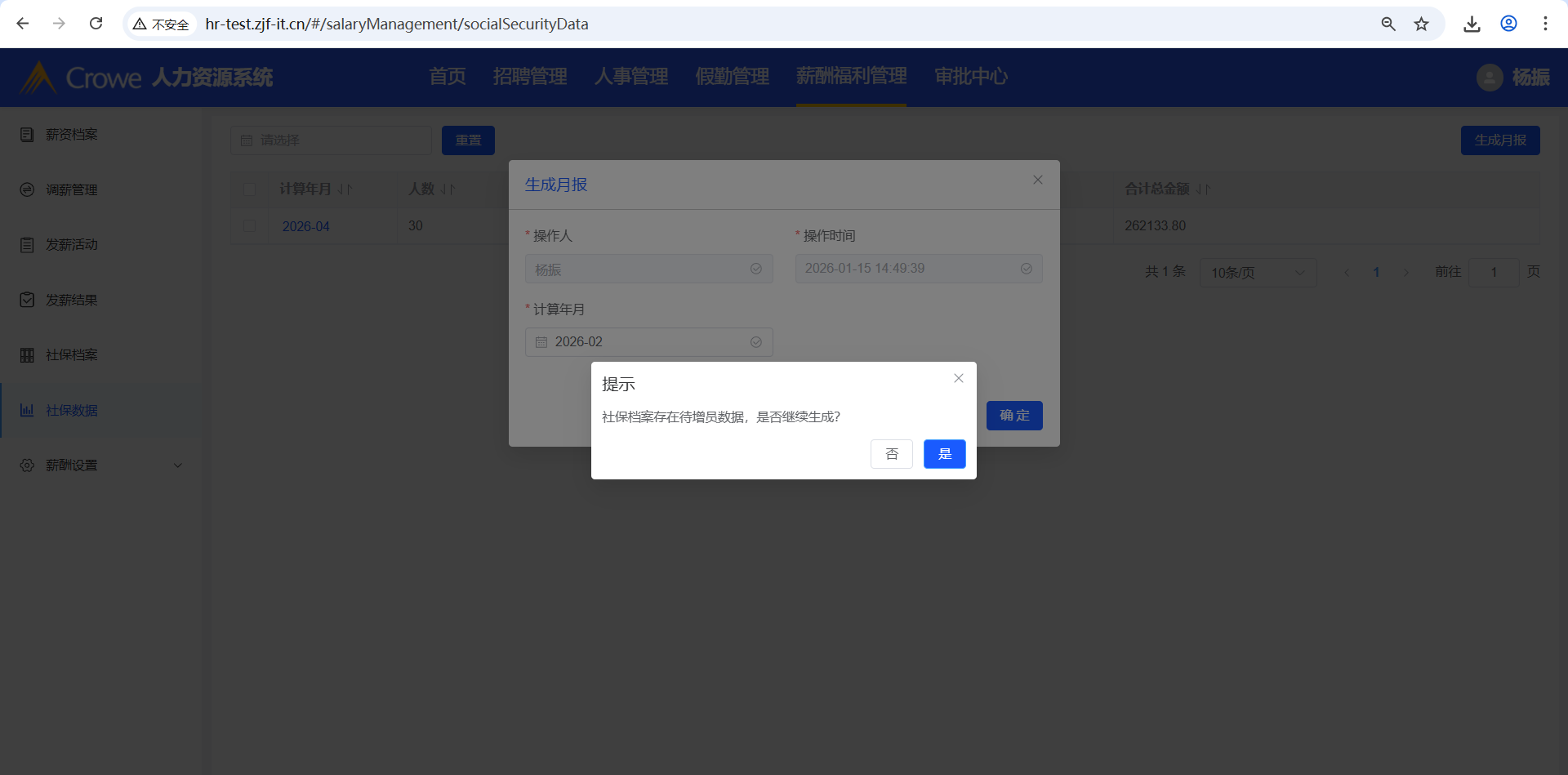Image resolution: width=1568 pixels, height=775 pixels.
Task: Open the 招聘管理 top menu
Action: (530, 77)
